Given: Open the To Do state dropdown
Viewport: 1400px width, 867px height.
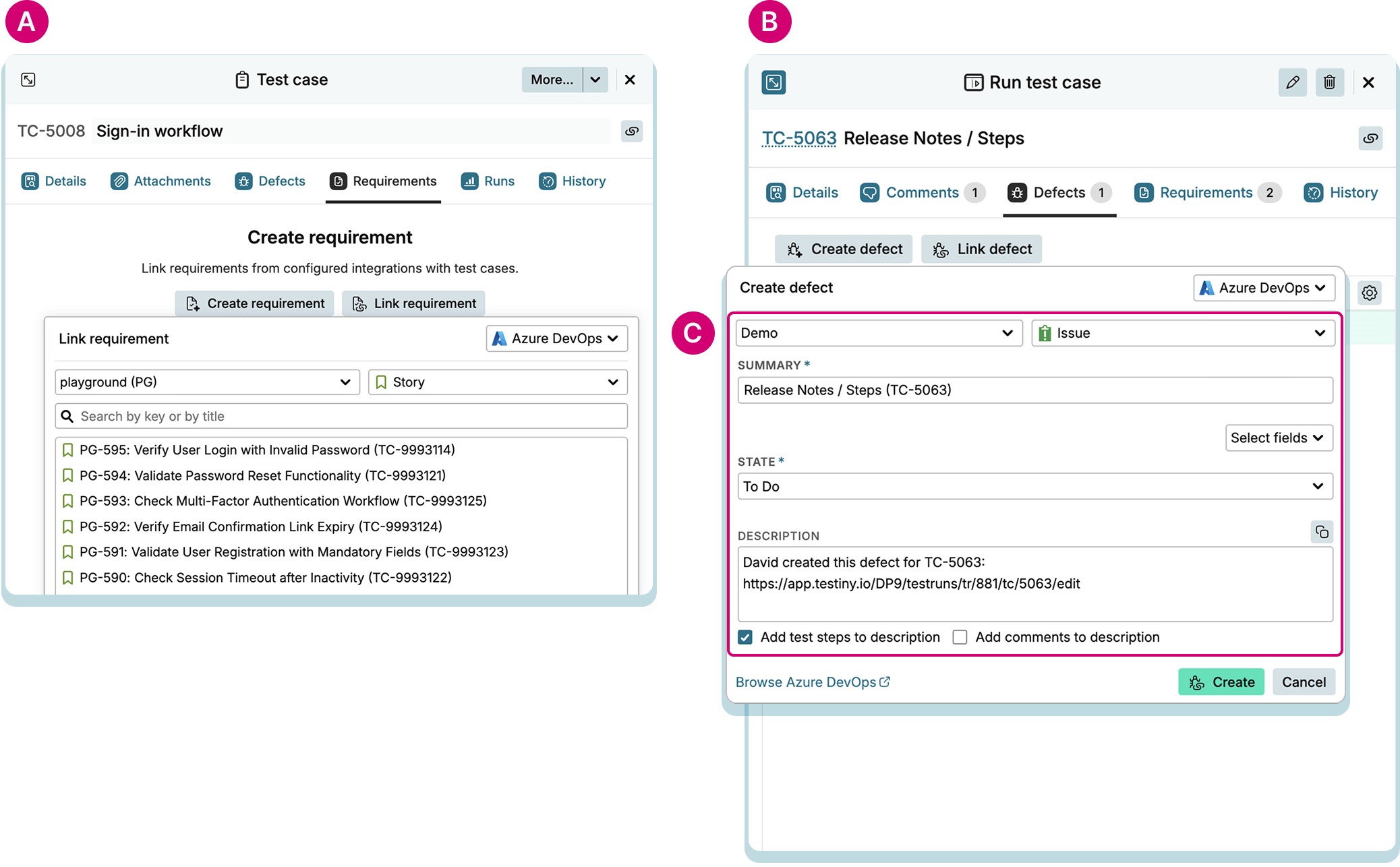Looking at the screenshot, I should pos(1035,486).
